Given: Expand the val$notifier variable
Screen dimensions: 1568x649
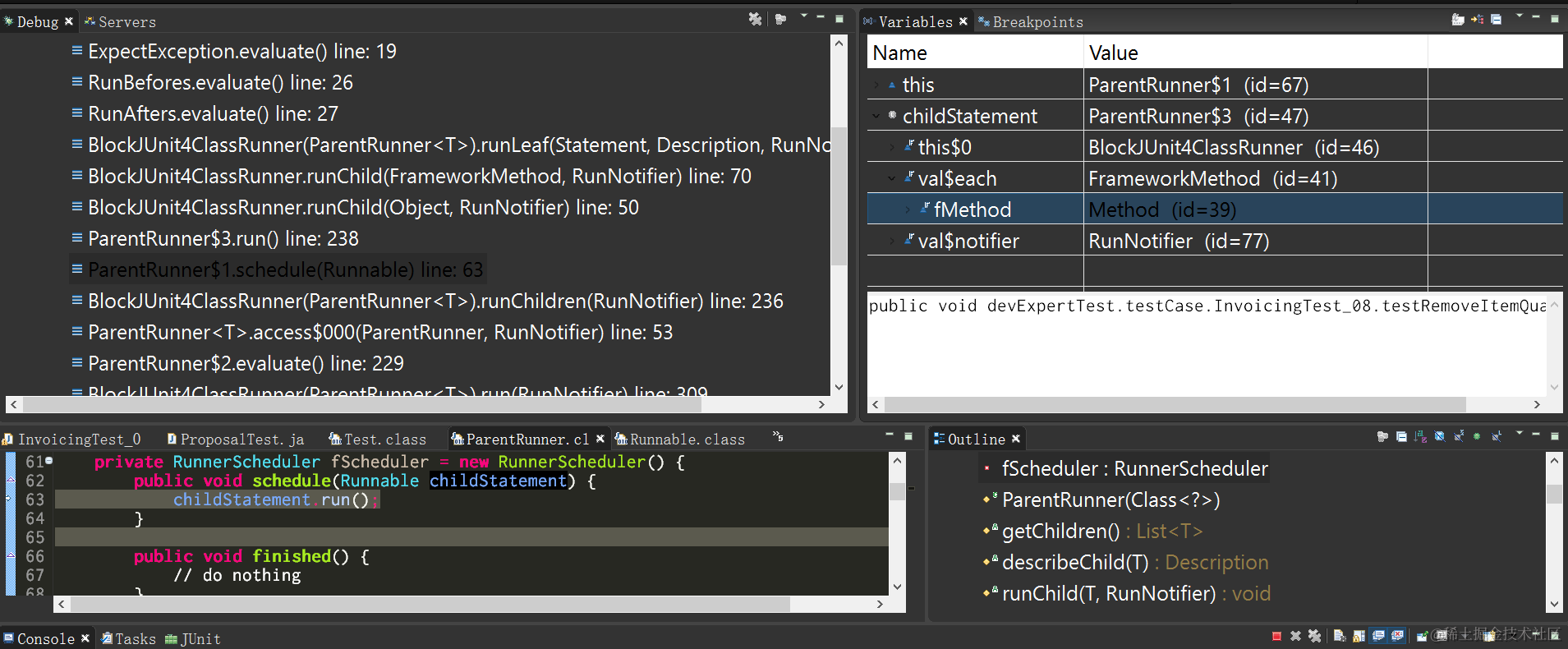Looking at the screenshot, I should click(x=892, y=241).
